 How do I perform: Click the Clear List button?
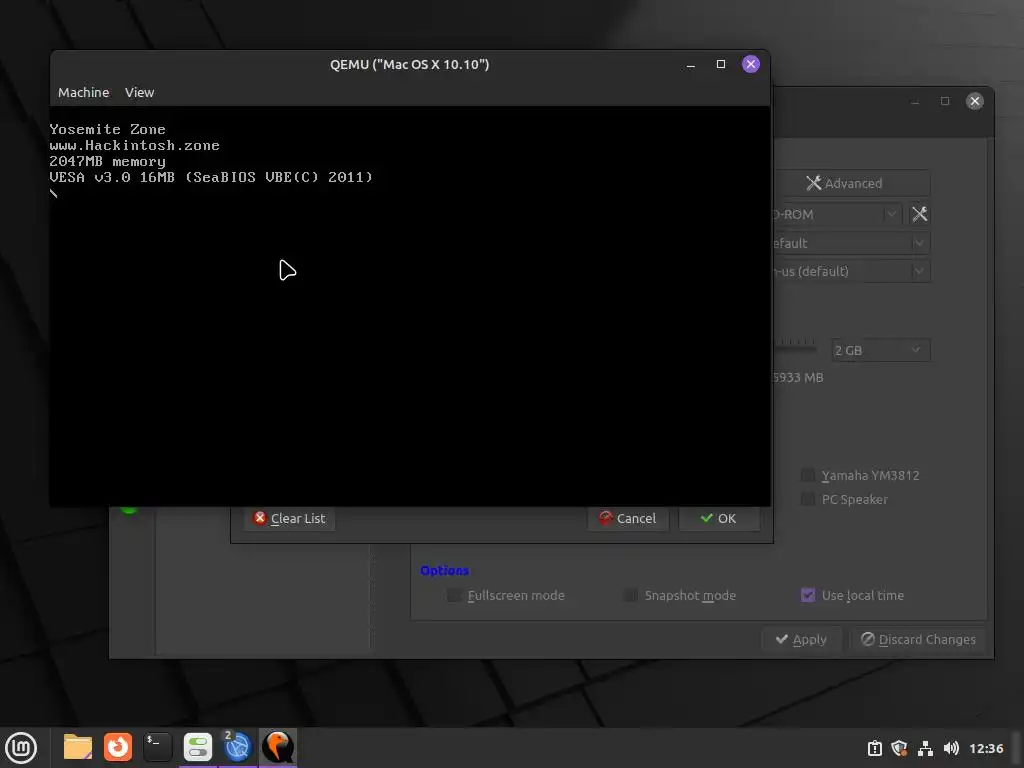pos(289,519)
